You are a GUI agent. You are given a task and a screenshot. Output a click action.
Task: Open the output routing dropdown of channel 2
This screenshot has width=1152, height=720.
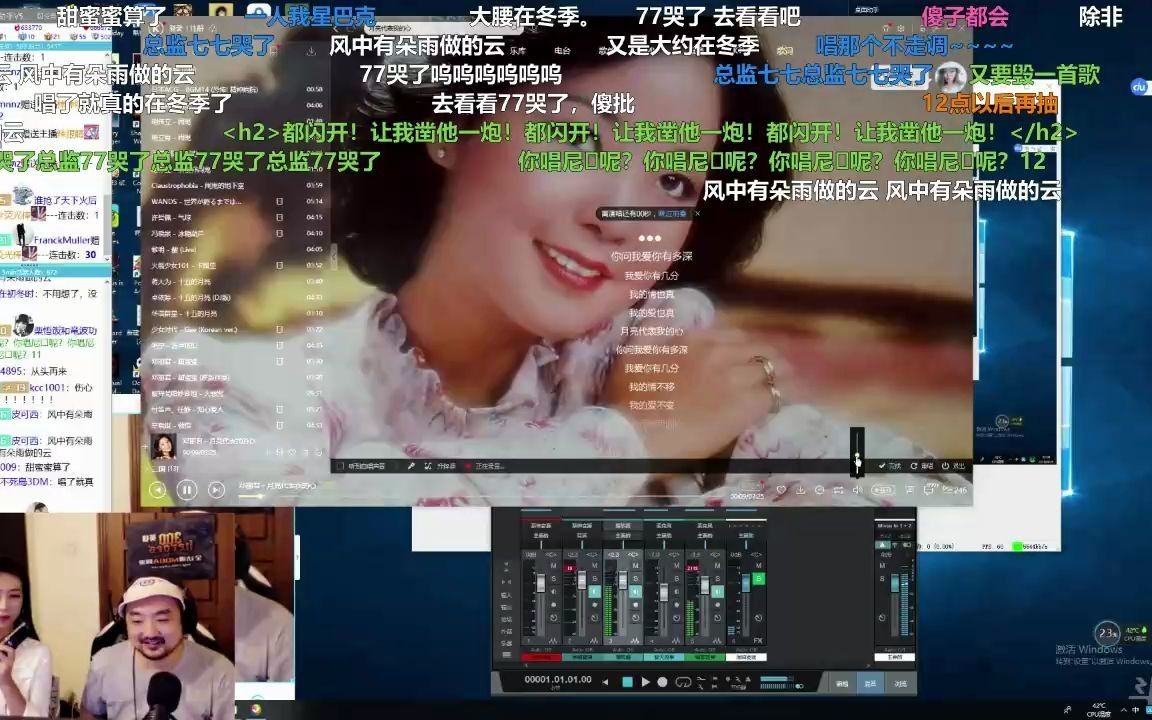582,536
